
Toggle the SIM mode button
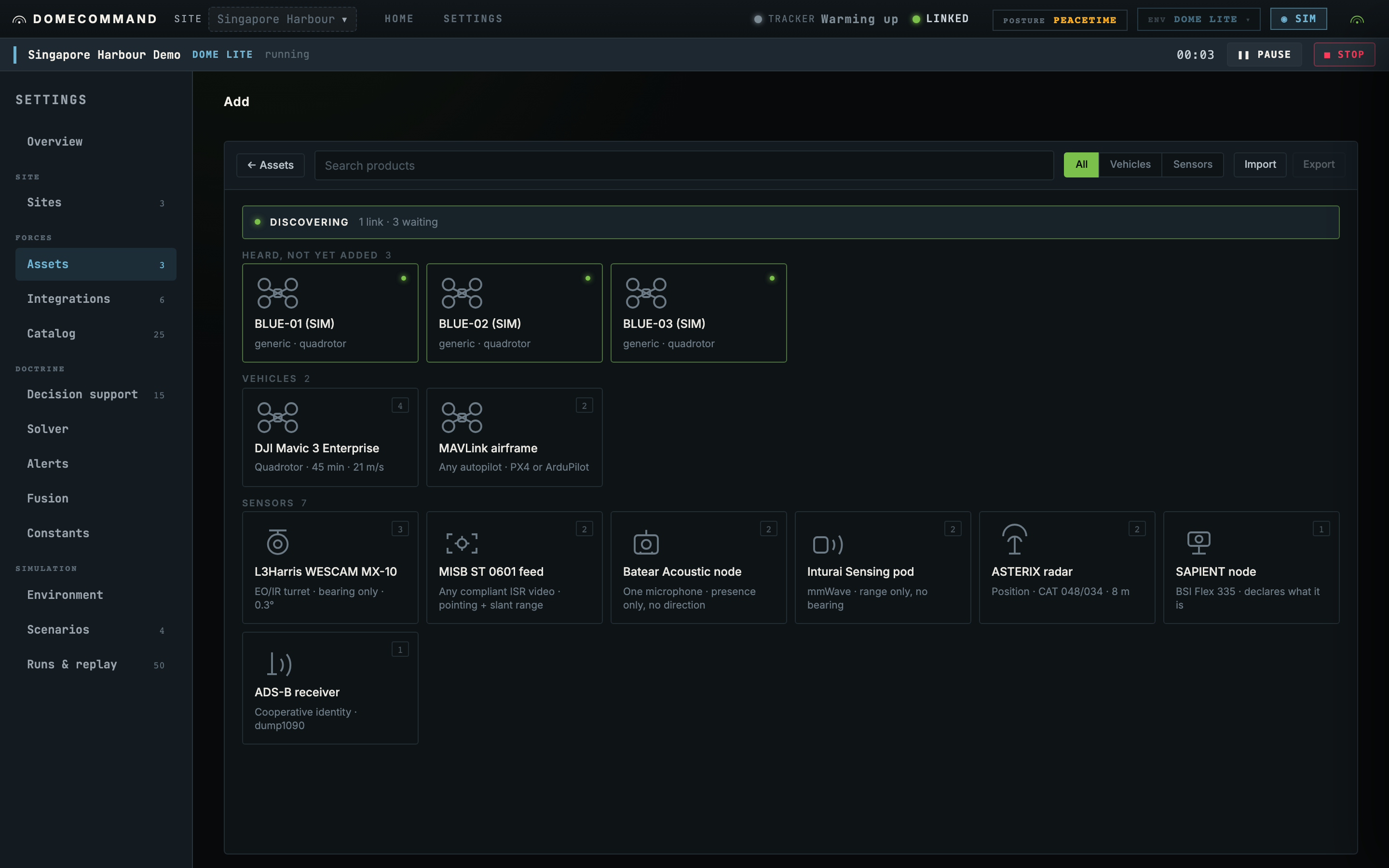(x=1298, y=19)
